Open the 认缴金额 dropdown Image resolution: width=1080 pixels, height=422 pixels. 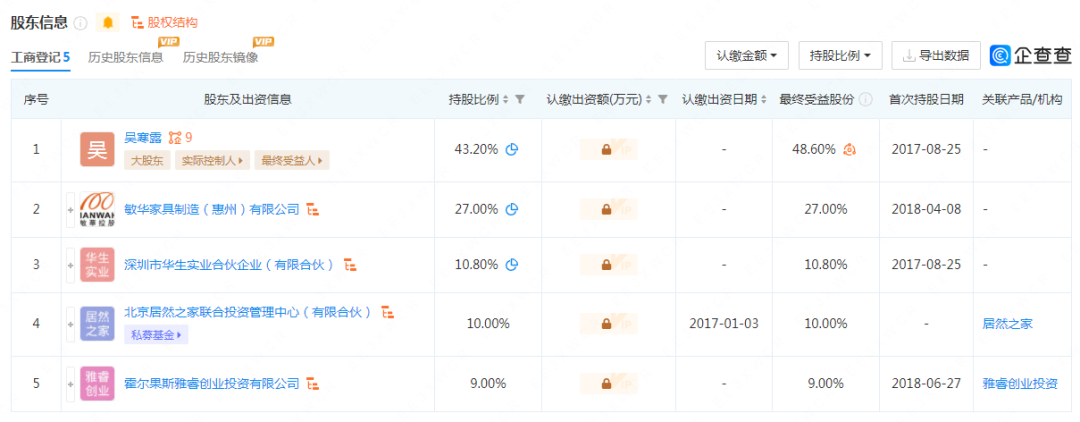(x=747, y=56)
